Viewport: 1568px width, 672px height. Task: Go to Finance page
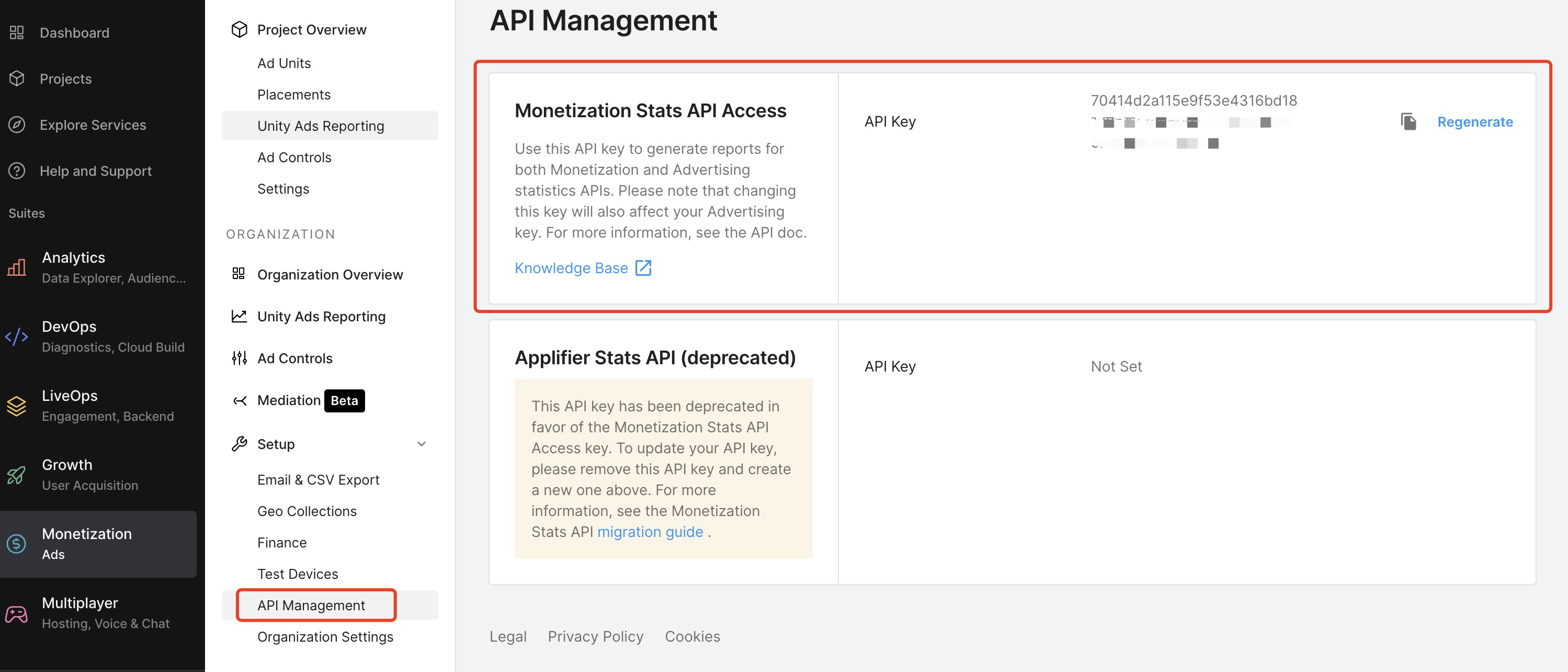point(282,542)
